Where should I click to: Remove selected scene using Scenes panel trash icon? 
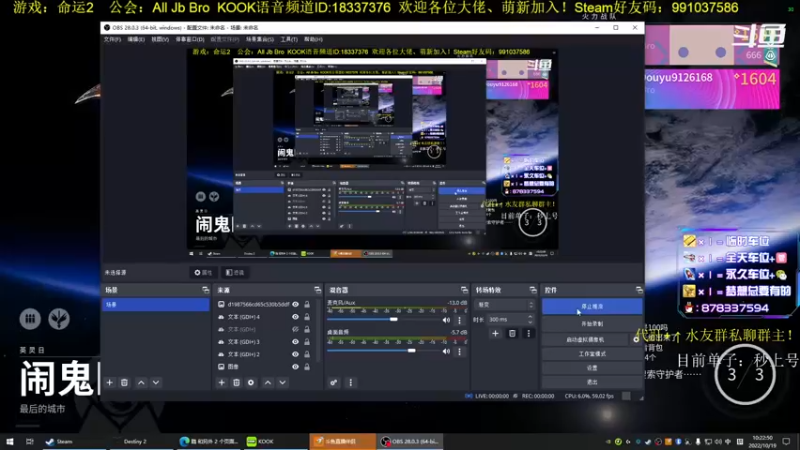124,382
